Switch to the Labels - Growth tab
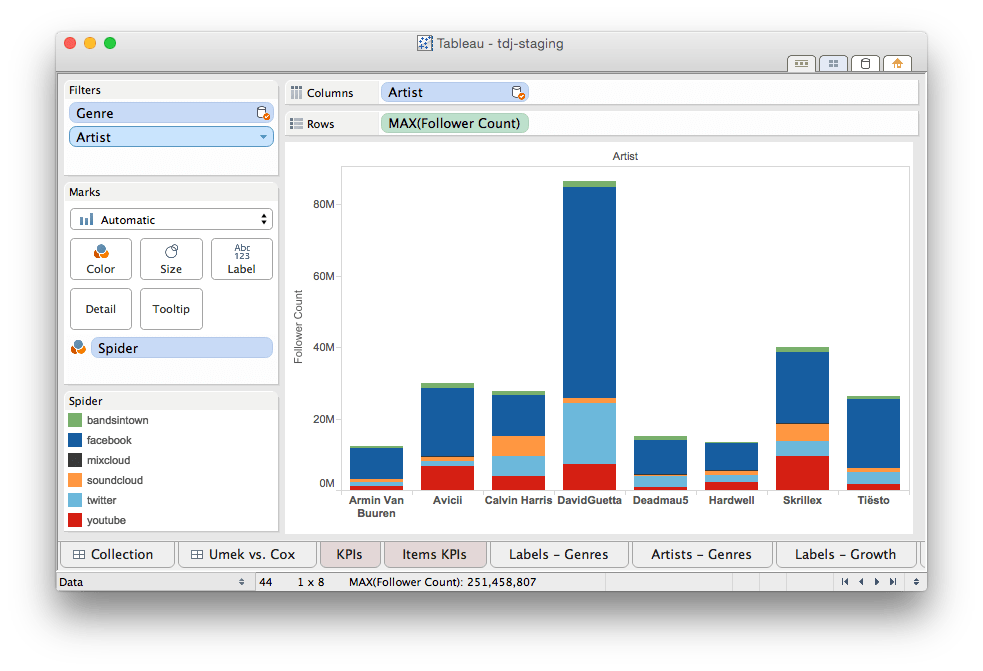Screen dimensions: 983x671 tap(845, 554)
